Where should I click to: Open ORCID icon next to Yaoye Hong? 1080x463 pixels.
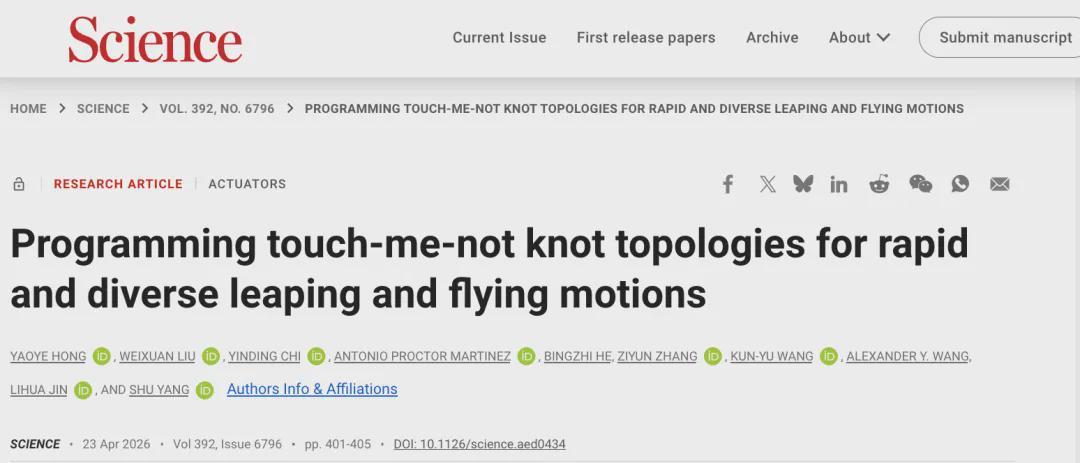102,356
